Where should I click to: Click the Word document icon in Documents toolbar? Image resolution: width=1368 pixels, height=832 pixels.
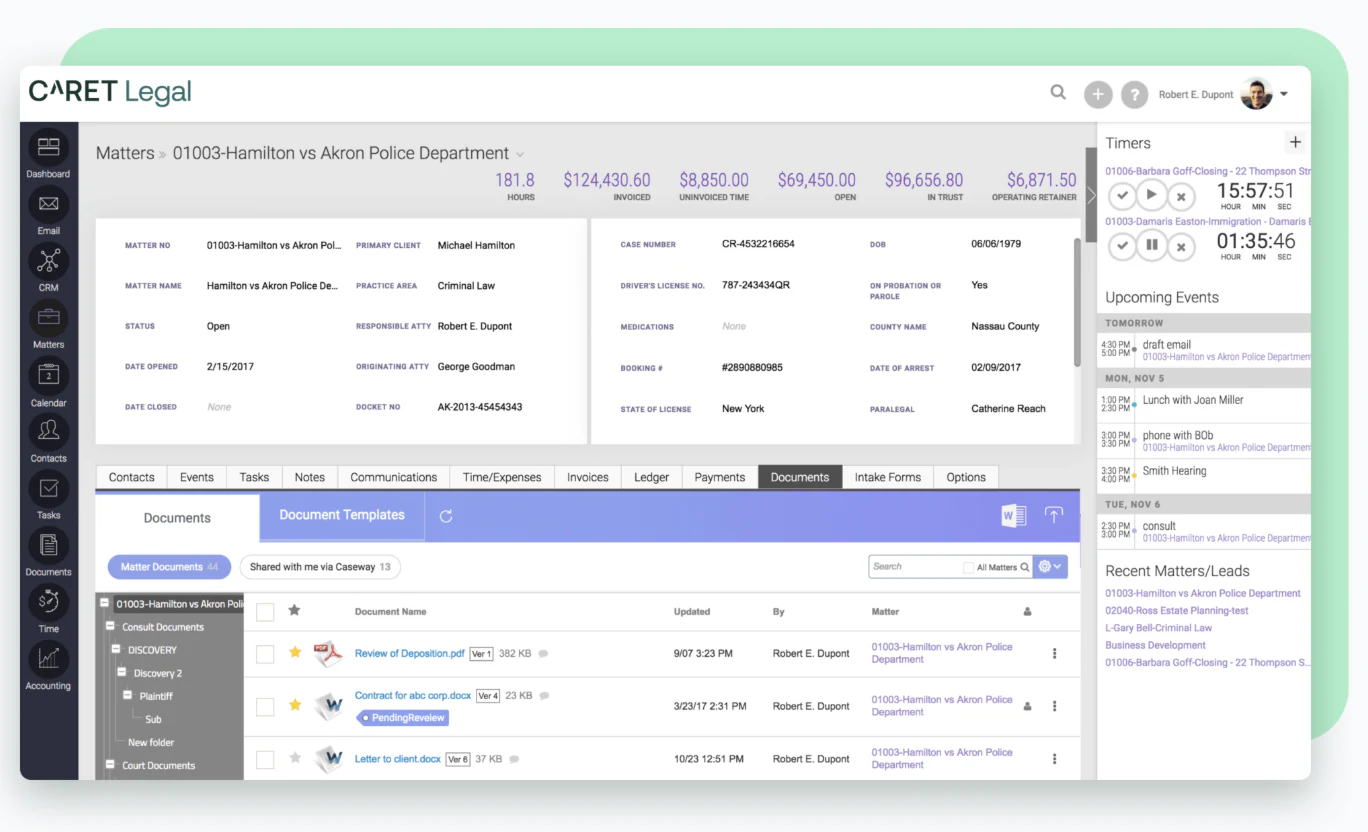tap(1013, 516)
